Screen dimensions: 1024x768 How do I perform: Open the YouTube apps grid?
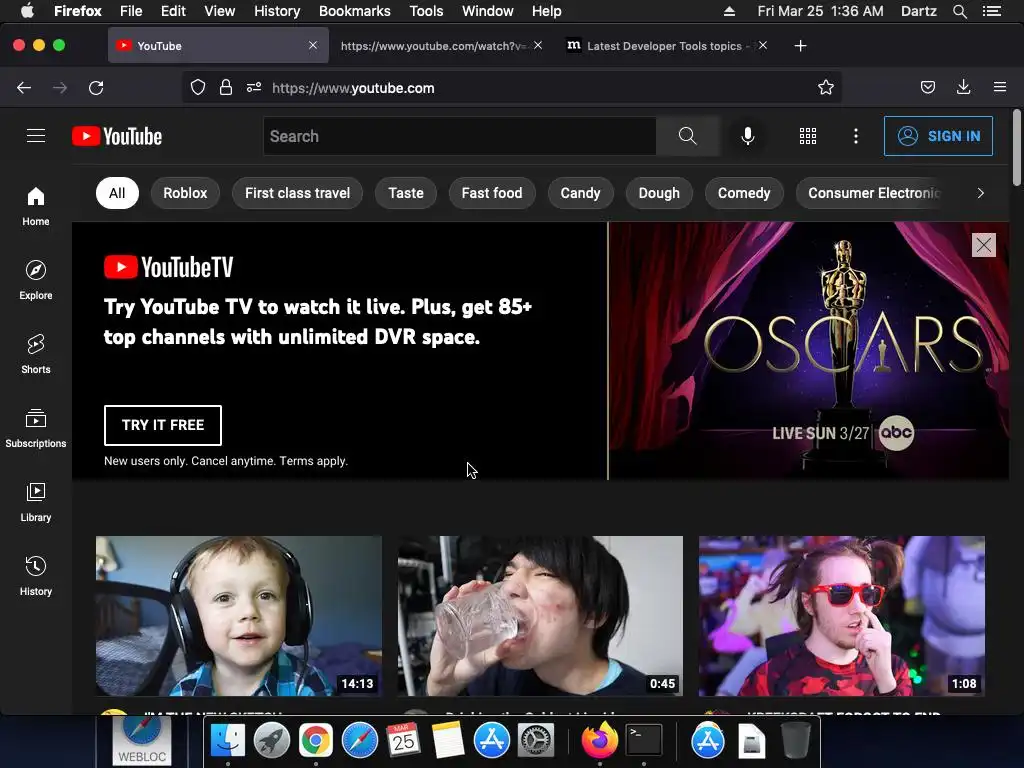808,136
